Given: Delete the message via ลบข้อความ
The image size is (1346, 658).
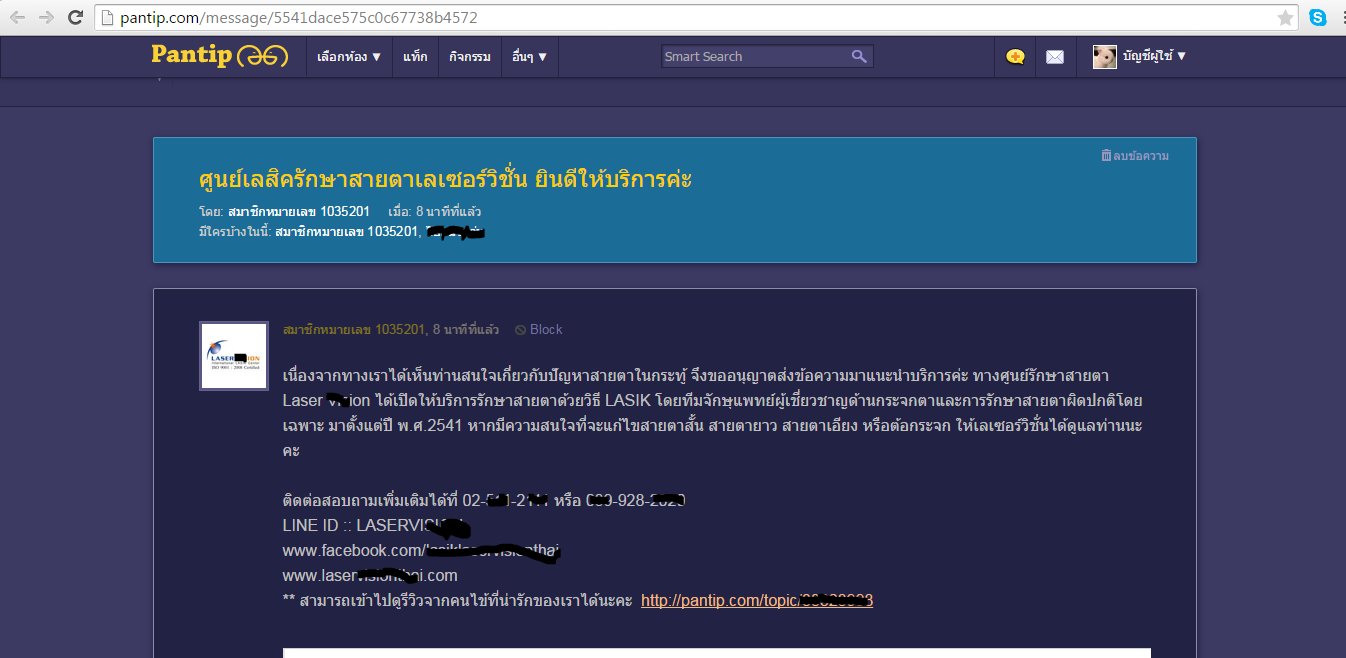Looking at the screenshot, I should (x=1141, y=156).
